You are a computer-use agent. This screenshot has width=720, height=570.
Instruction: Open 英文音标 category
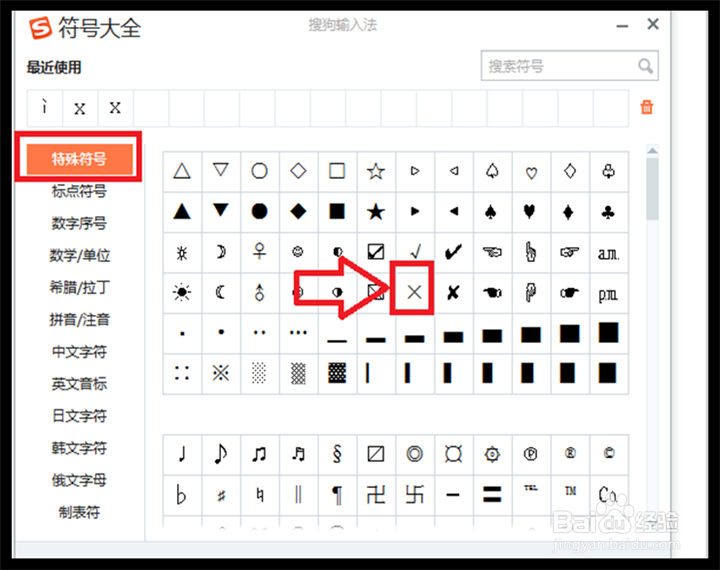point(79,384)
